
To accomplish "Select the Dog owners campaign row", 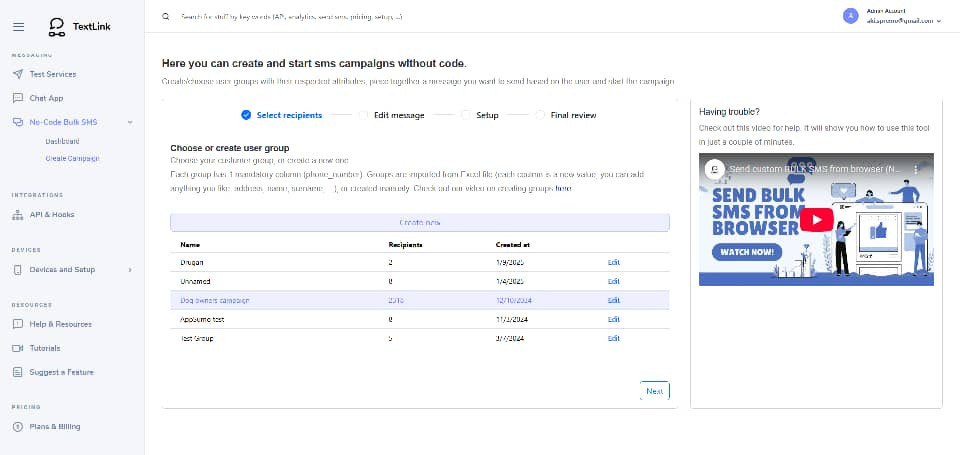I will click(x=420, y=300).
